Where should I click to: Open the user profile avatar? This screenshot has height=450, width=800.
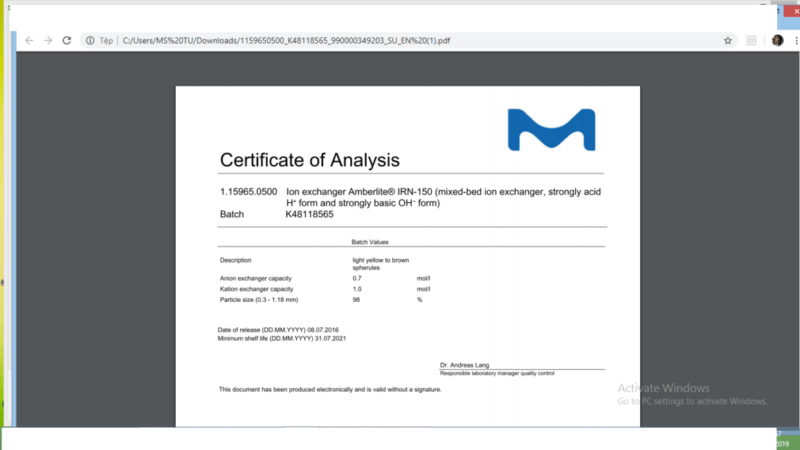tap(778, 40)
